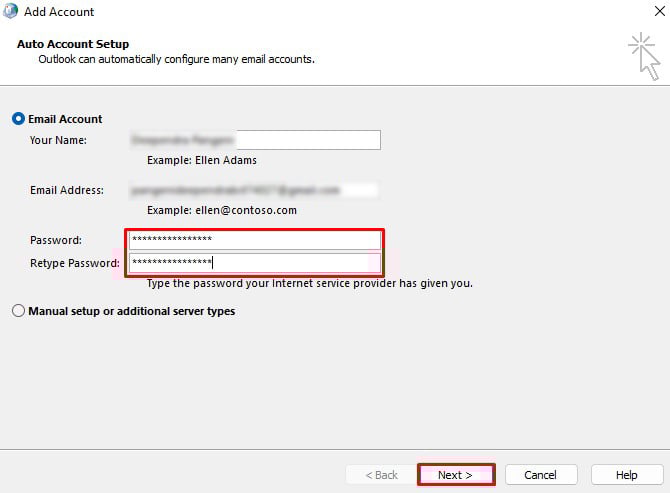Click the 'Auto Account Setup' heading
Image resolution: width=670 pixels, height=493 pixels.
click(x=73, y=44)
